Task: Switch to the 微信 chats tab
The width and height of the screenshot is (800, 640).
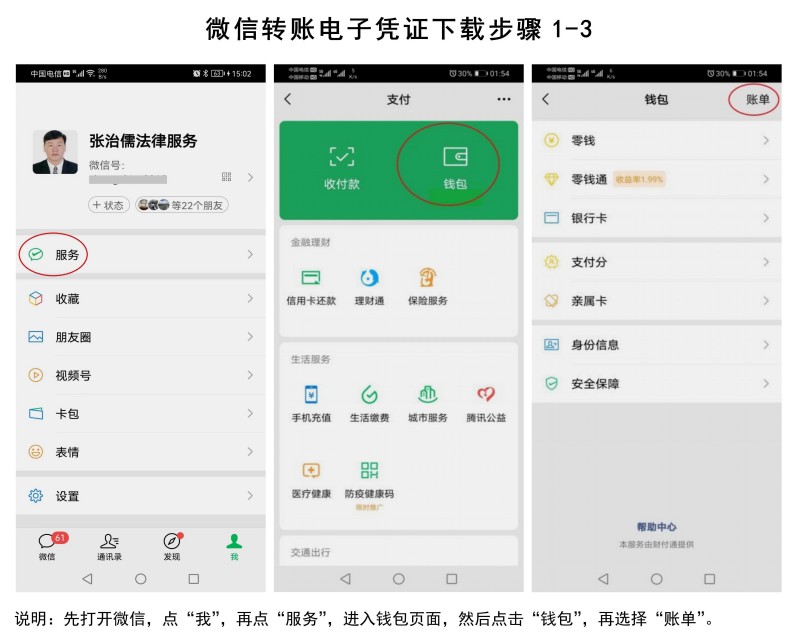Action: [48, 546]
